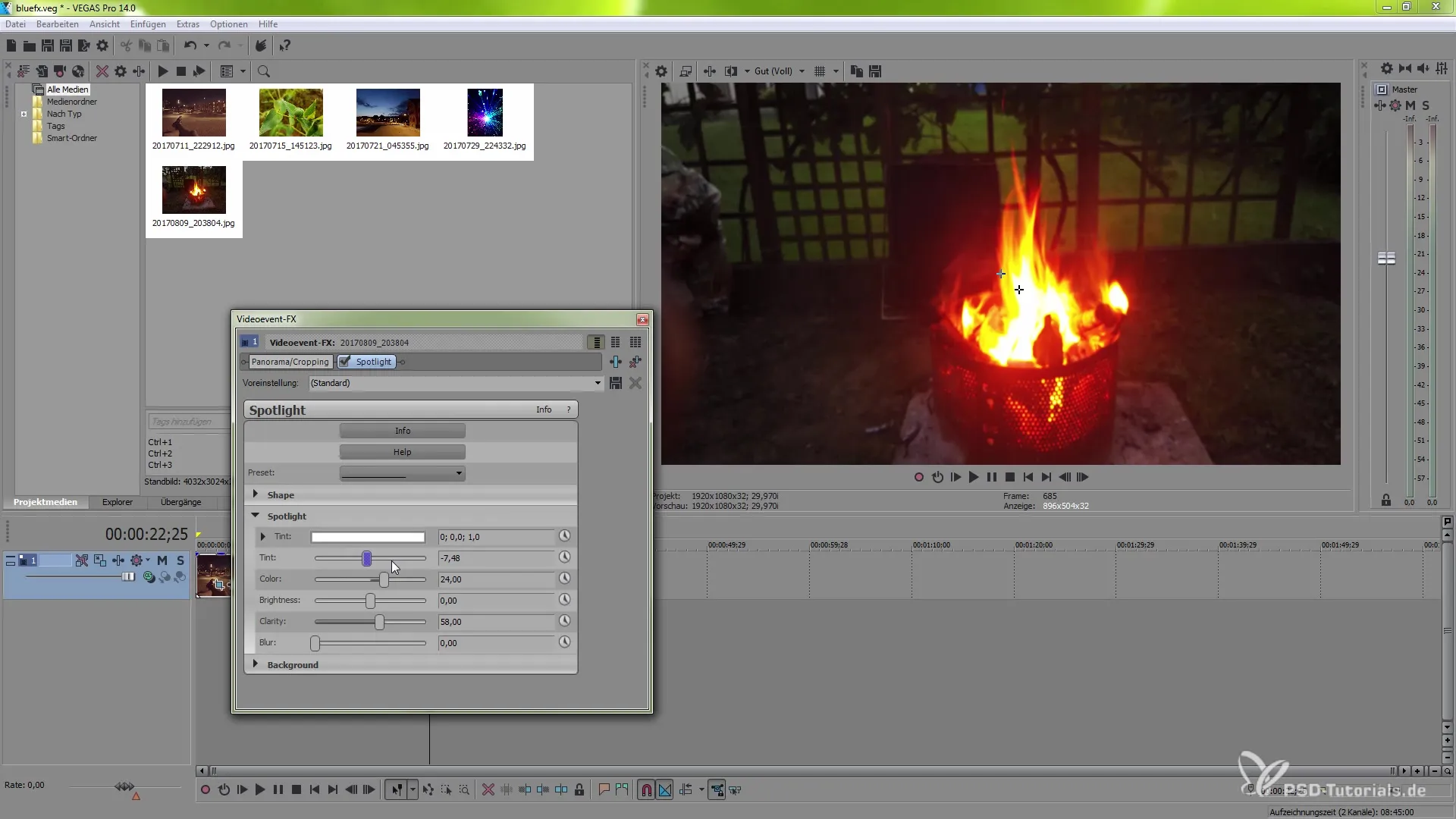The height and width of the screenshot is (819, 1456).
Task: Start preview in Project Media toolbar
Action: (x=162, y=71)
